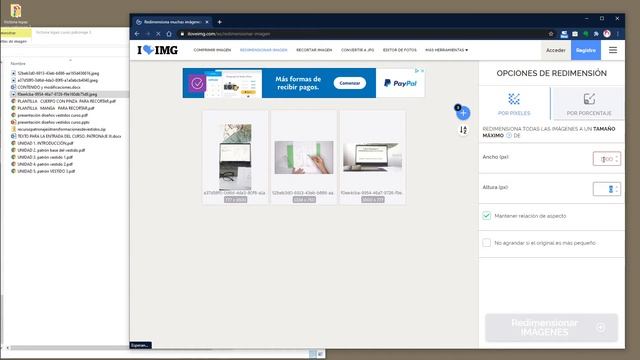Image resolution: width=640 pixels, height=360 pixels.
Task: Select the Por Pixeles resize mode
Action: 514,104
